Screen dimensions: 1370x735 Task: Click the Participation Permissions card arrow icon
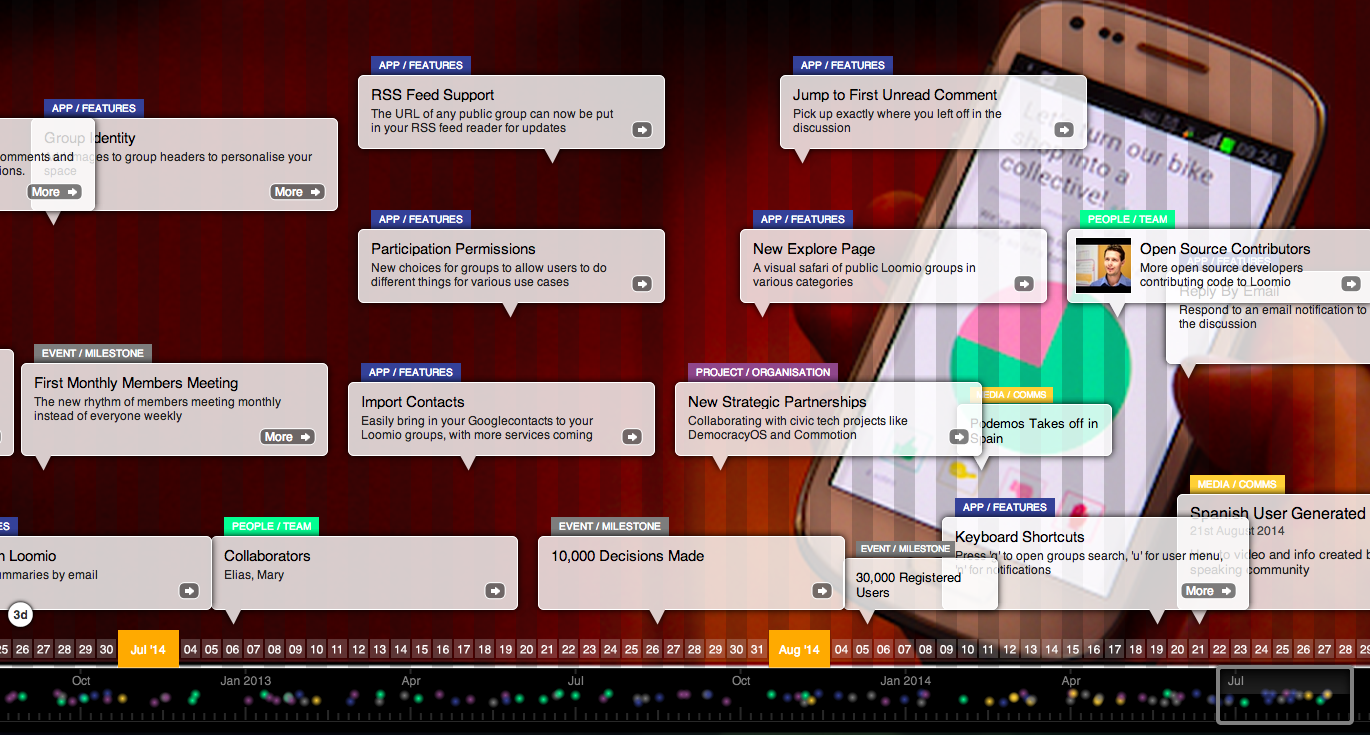(x=642, y=283)
